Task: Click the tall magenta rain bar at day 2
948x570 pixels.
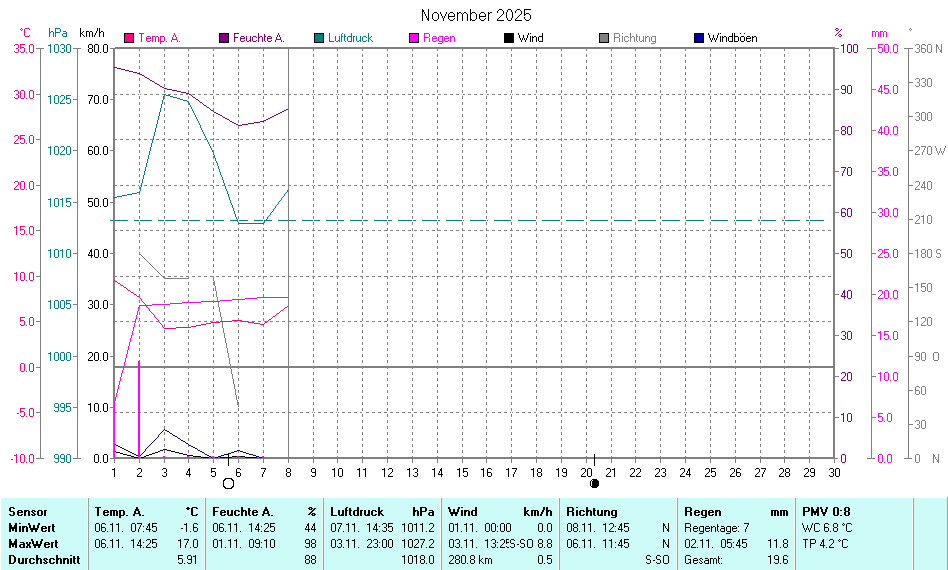Action: click(139, 410)
